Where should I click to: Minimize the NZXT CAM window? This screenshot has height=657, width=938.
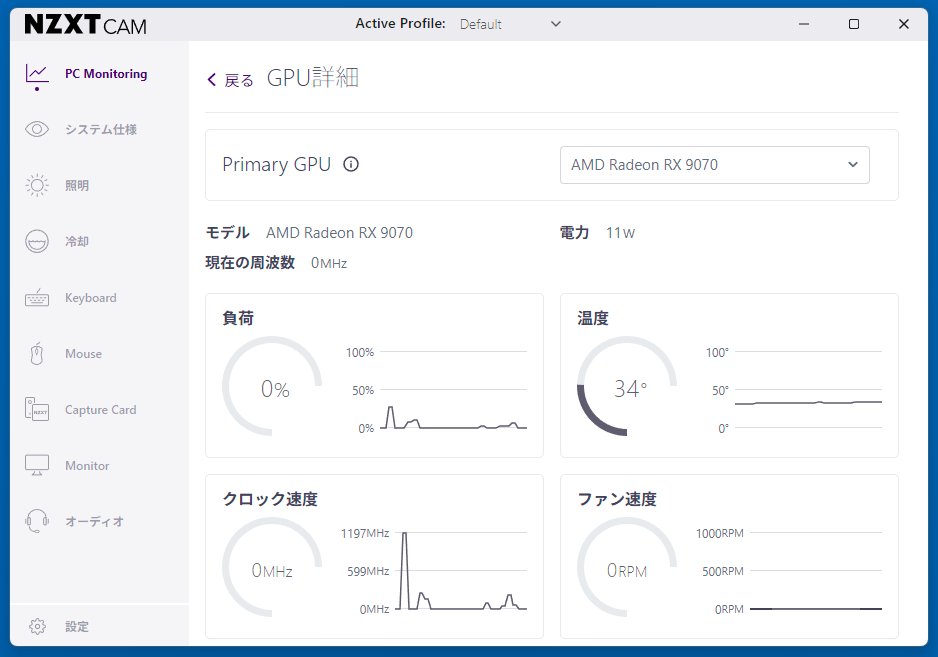click(x=804, y=24)
